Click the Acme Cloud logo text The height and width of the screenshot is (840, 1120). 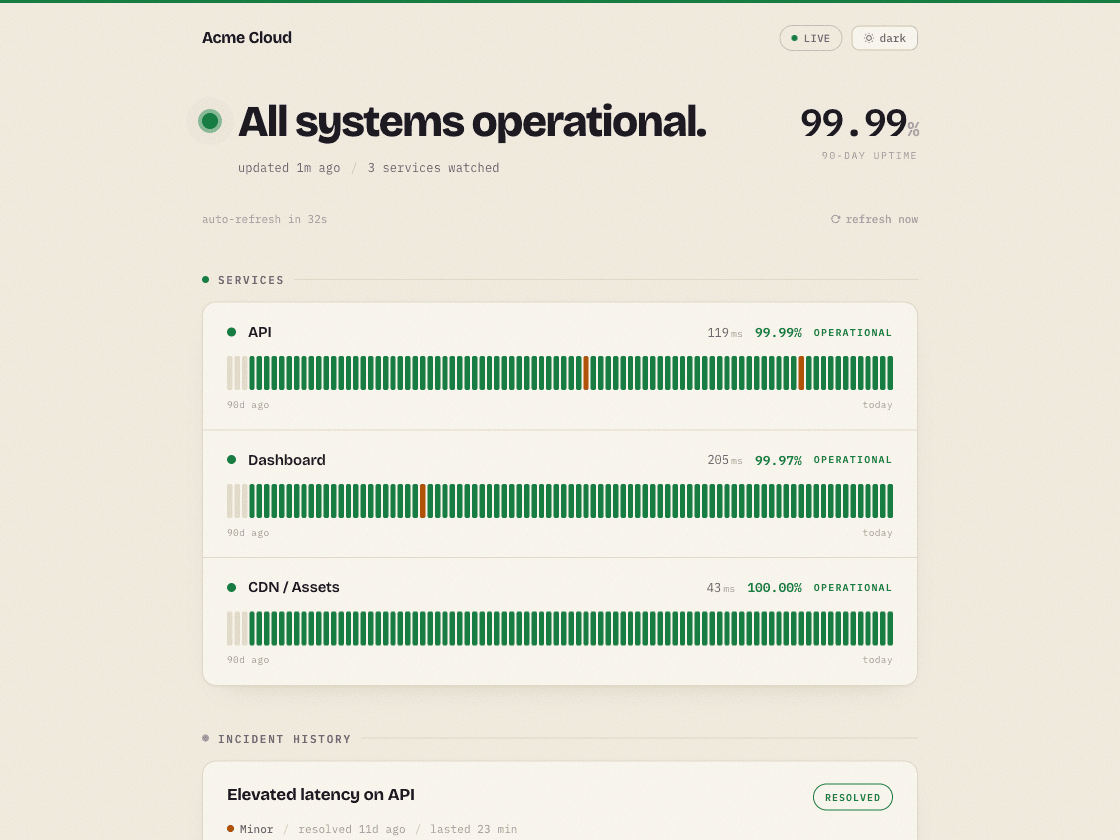point(246,38)
